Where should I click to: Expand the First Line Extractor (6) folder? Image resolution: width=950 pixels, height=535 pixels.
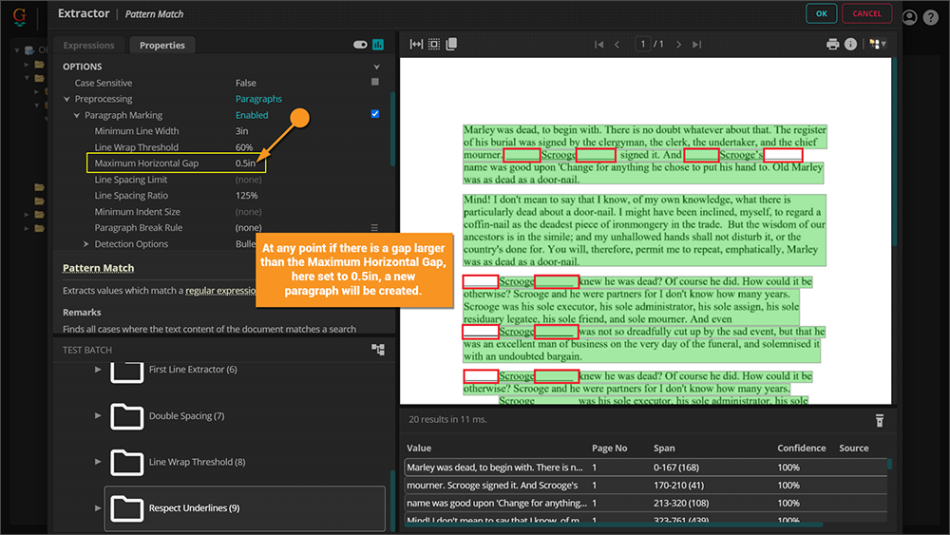[x=98, y=369]
